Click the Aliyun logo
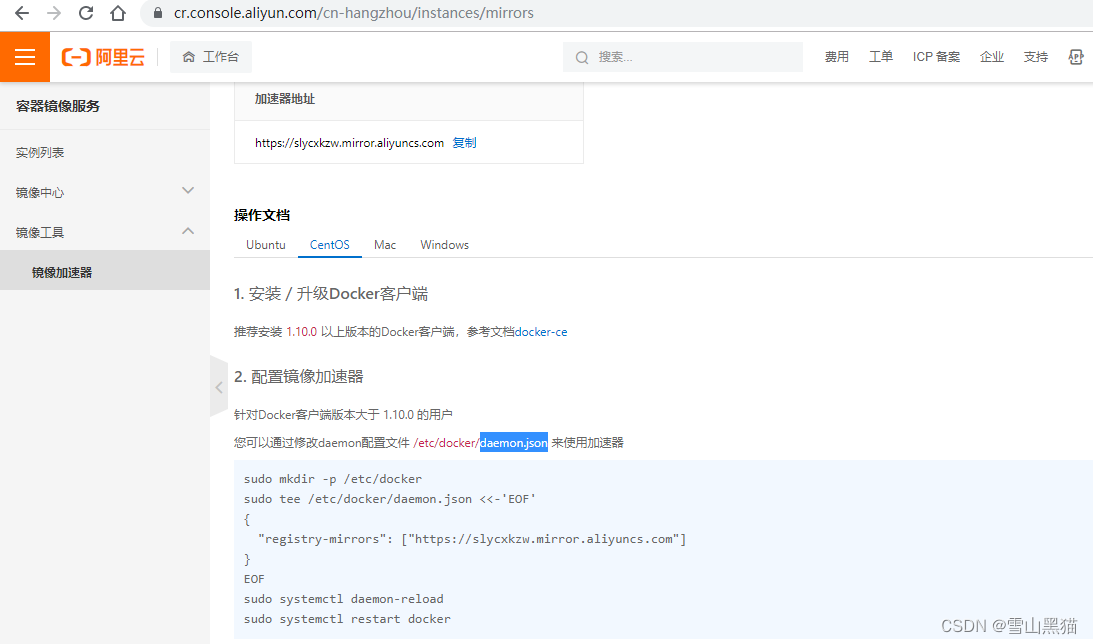Viewport: 1093px width, 644px height. click(x=103, y=56)
